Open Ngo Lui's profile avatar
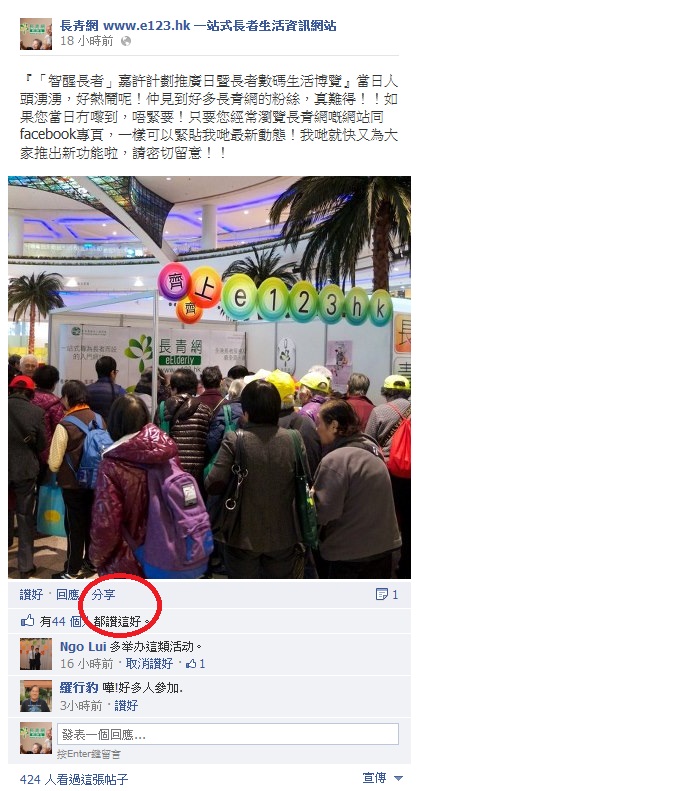Screen dimensions: 679x791 click(36, 654)
